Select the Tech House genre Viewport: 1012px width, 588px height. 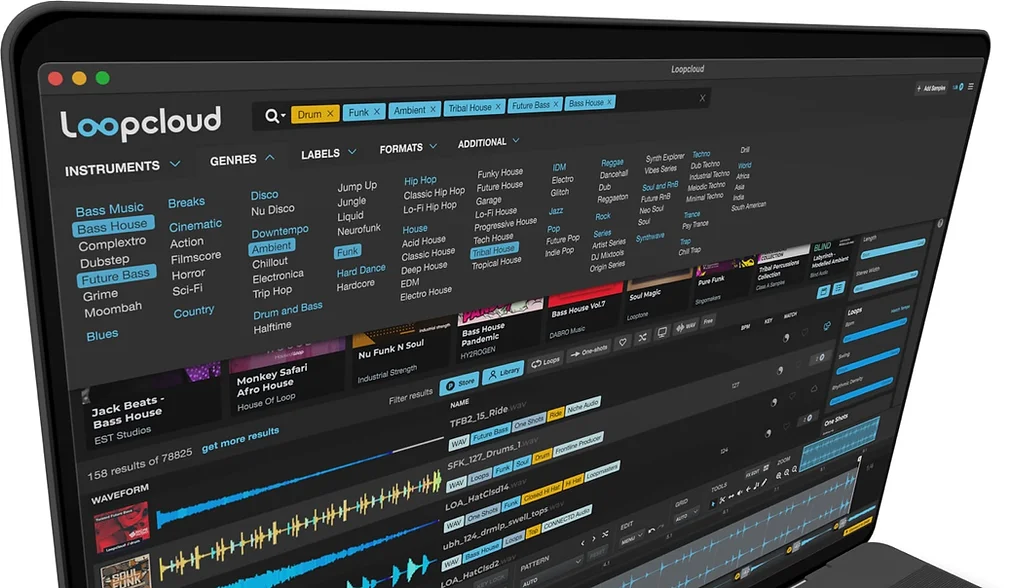pyautogui.click(x=493, y=238)
